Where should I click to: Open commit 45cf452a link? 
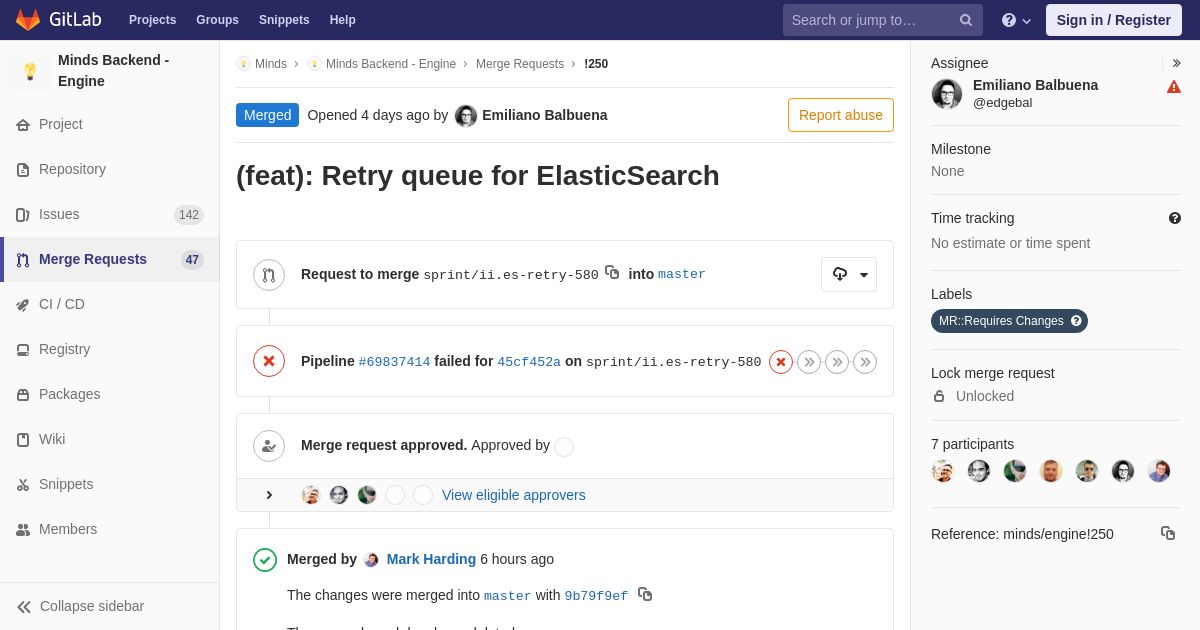(x=529, y=362)
